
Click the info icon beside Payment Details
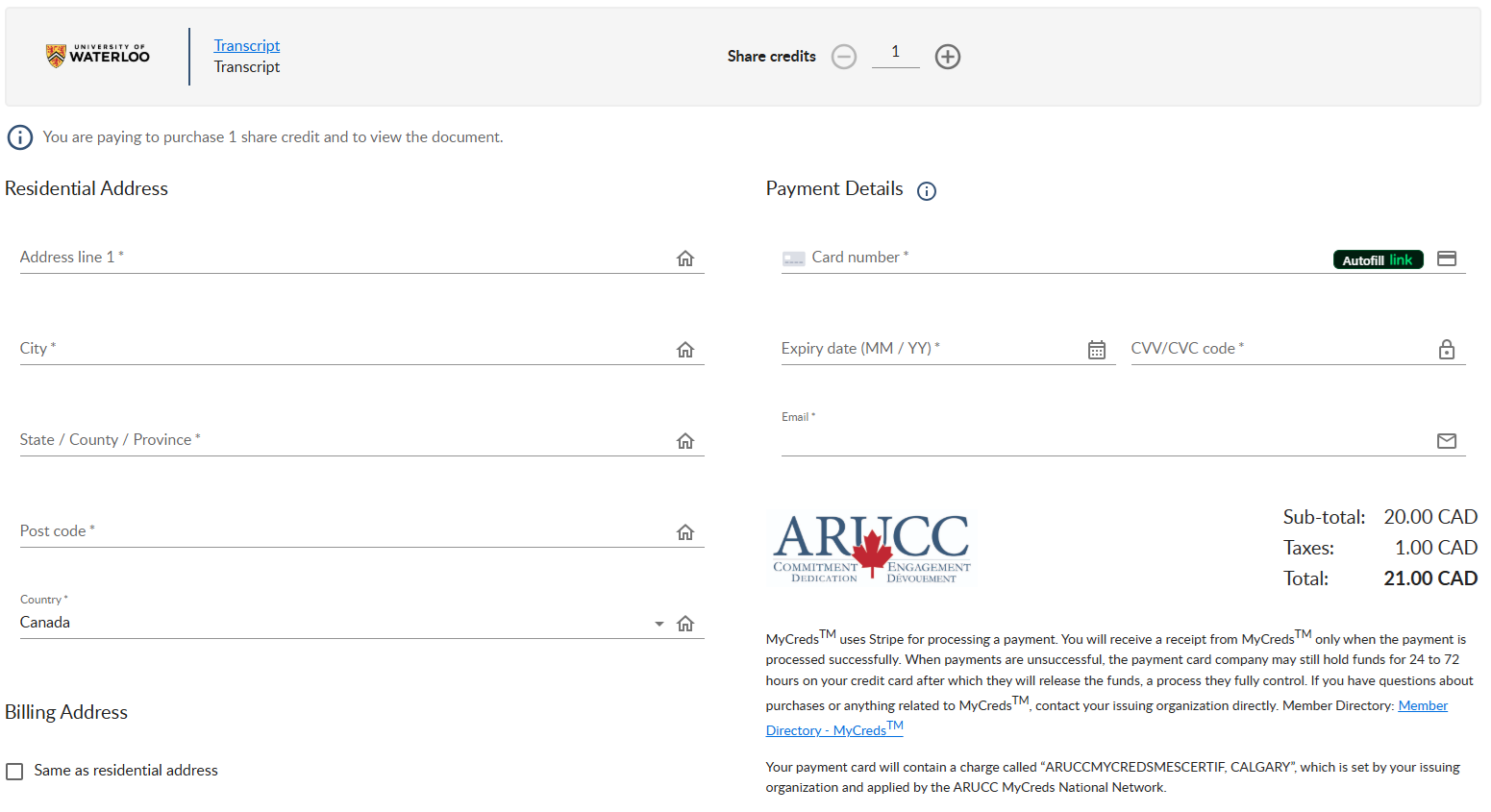click(x=926, y=191)
